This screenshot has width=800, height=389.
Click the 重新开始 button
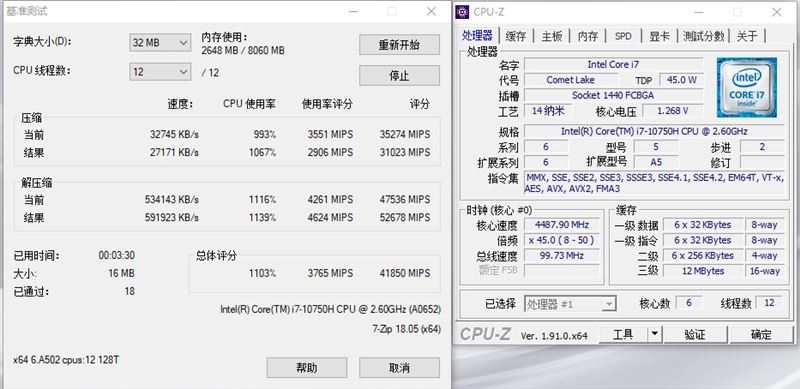click(399, 45)
